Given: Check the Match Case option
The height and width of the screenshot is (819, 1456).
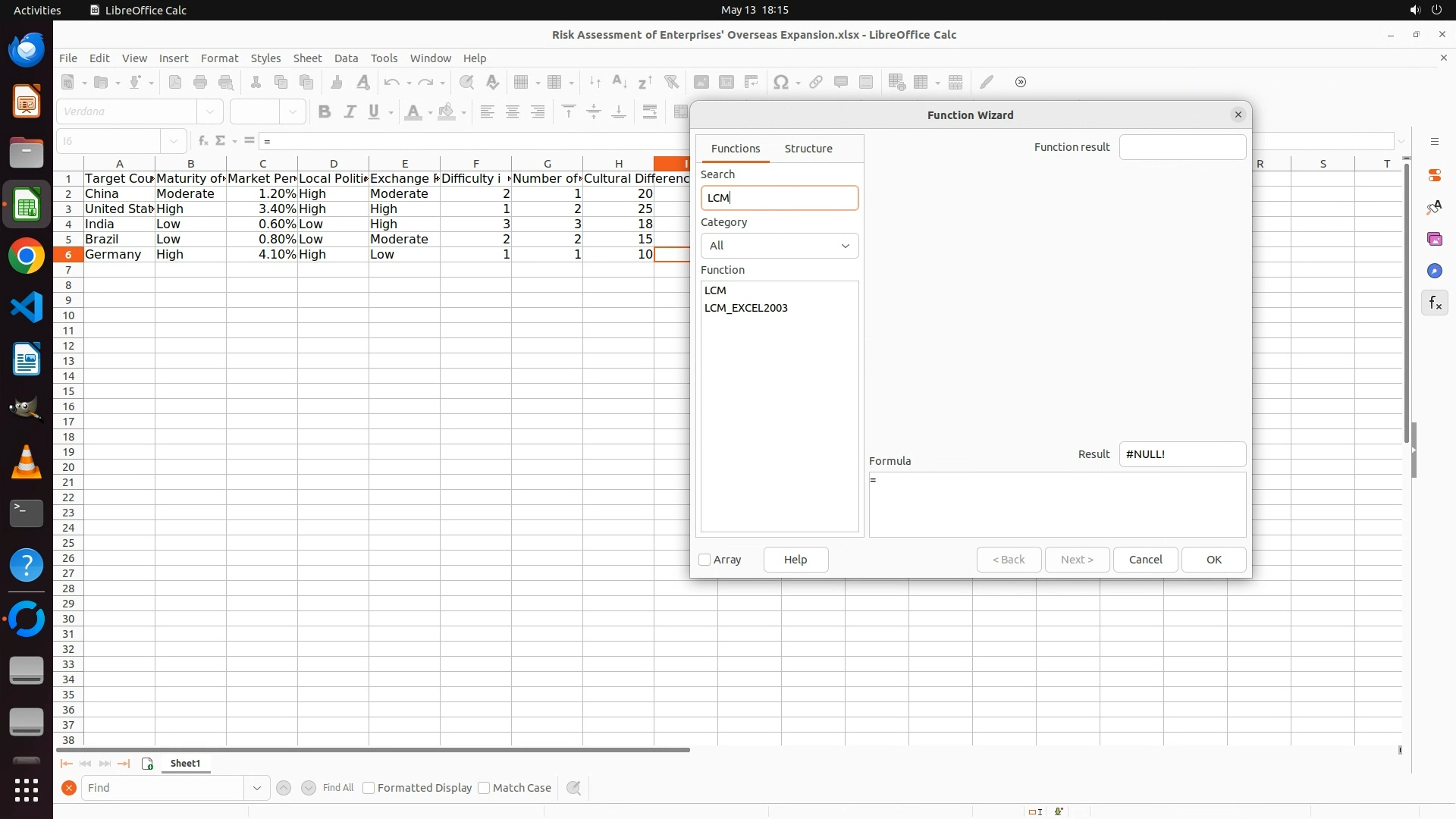Looking at the screenshot, I should click(484, 788).
